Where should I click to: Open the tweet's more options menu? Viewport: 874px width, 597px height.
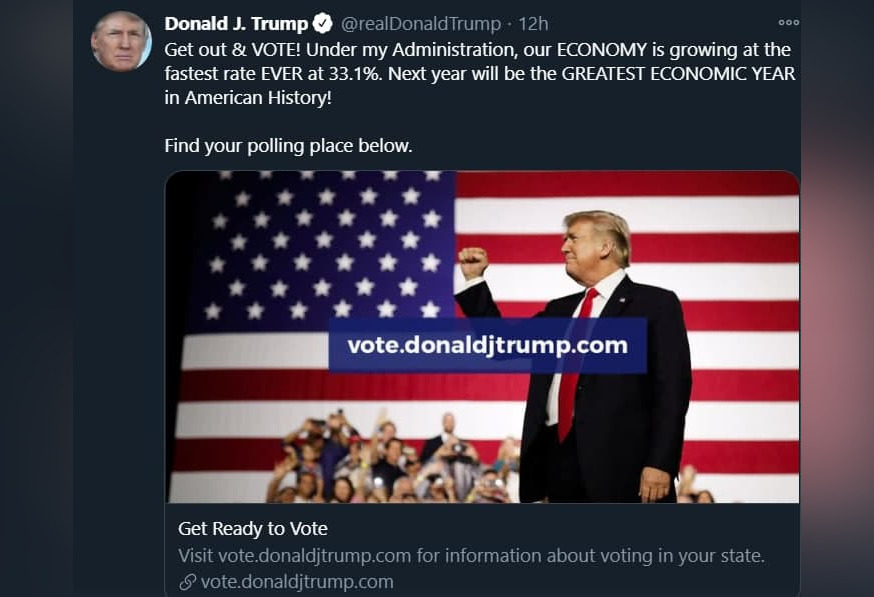coord(788,23)
